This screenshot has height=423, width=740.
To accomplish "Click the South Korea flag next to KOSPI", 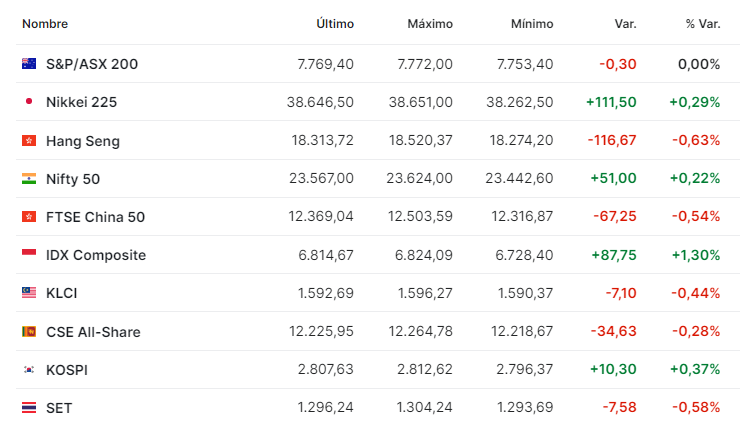I will pos(29,370).
